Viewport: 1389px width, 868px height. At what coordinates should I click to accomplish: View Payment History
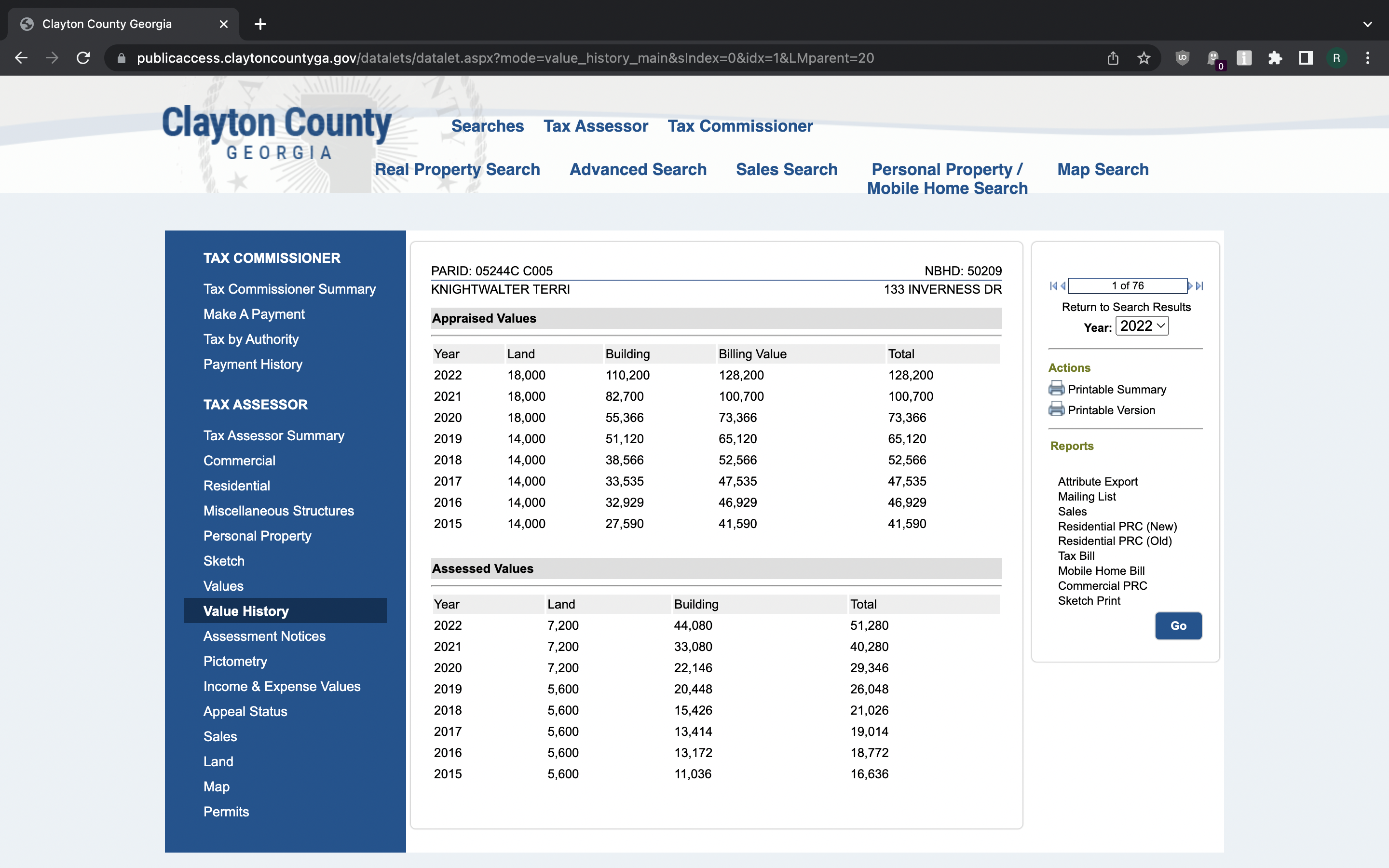[x=253, y=365]
